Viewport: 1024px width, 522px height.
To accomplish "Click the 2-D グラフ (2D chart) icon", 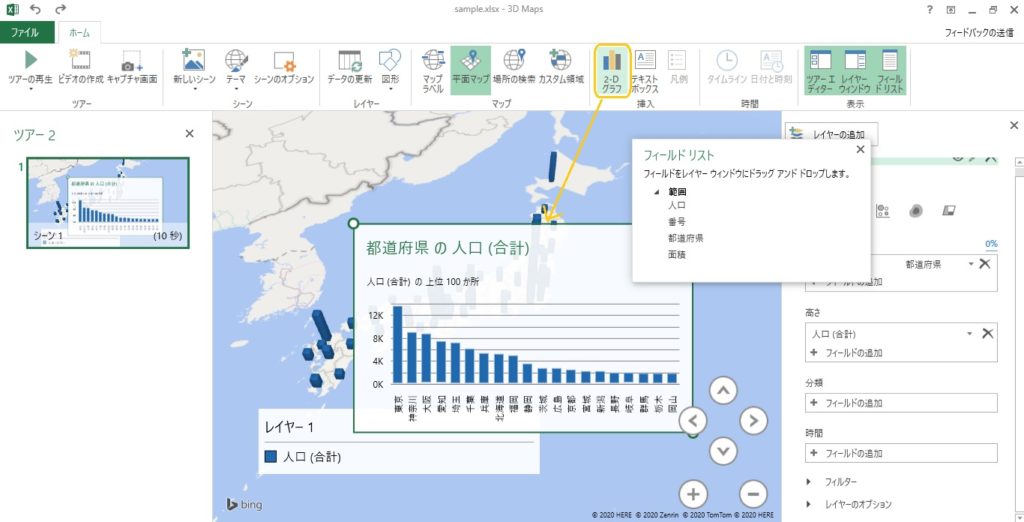I will [612, 70].
